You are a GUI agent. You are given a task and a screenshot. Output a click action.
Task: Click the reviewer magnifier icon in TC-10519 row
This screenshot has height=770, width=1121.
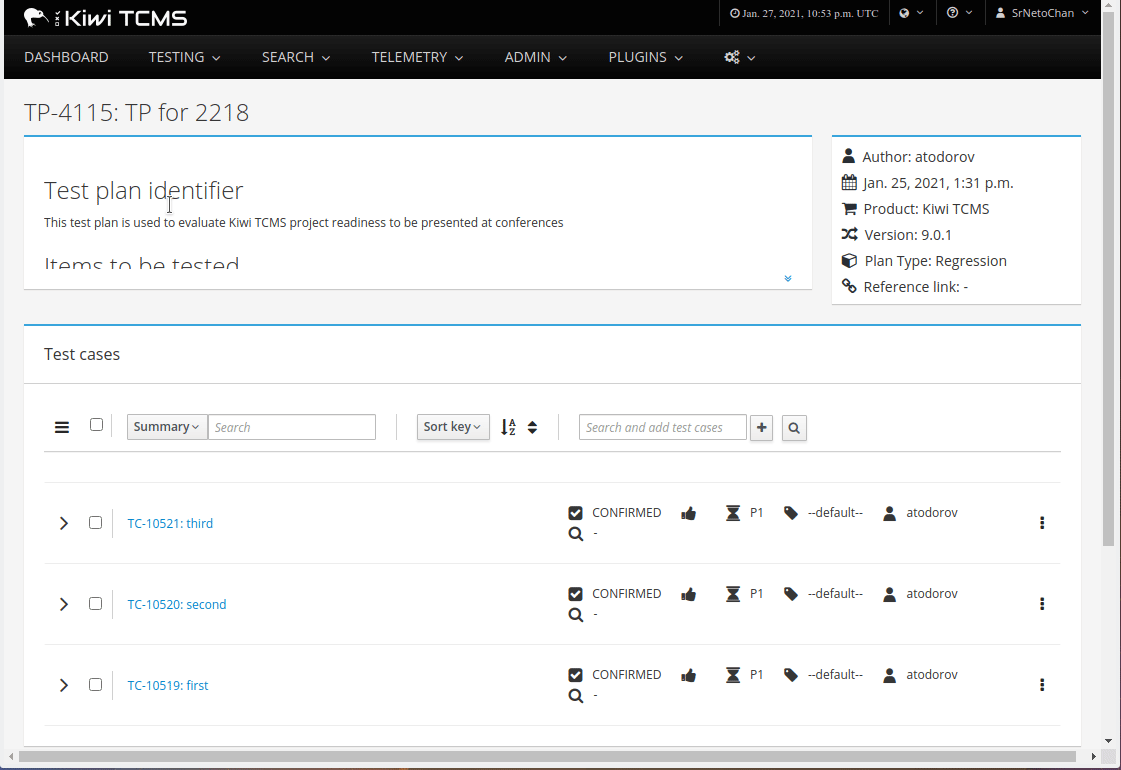tap(576, 695)
